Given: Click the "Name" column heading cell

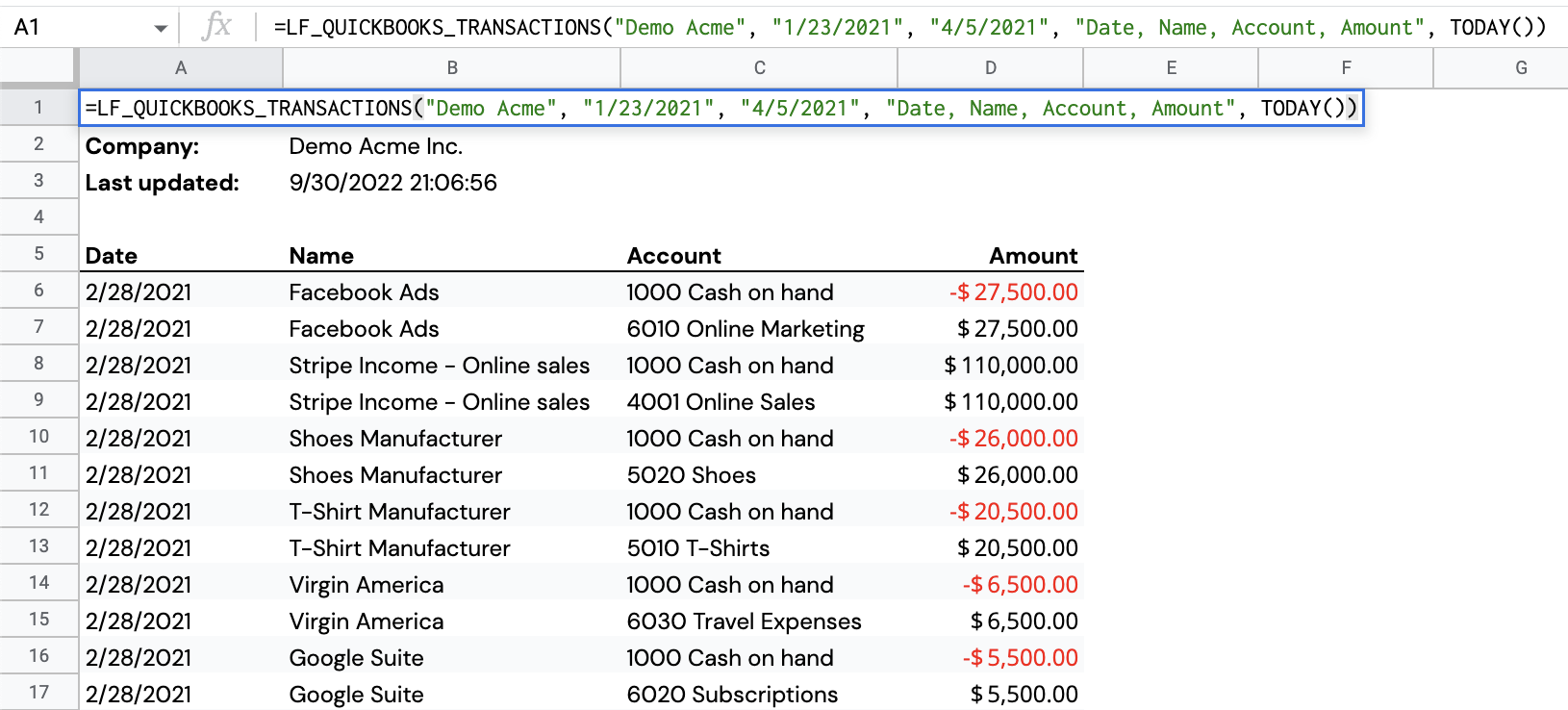Looking at the screenshot, I should (452, 255).
